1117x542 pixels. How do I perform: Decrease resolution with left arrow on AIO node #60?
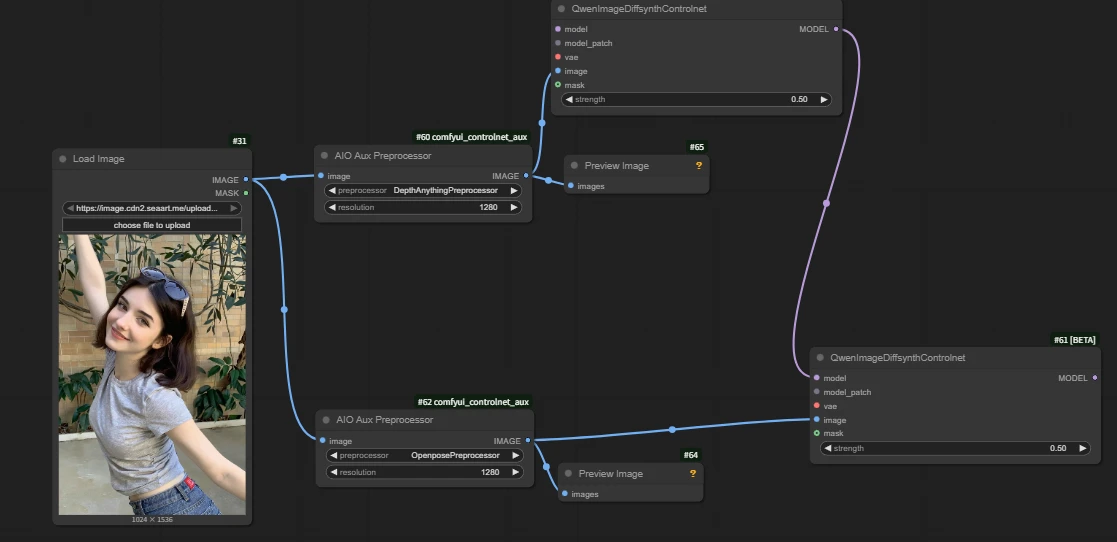[x=332, y=207]
